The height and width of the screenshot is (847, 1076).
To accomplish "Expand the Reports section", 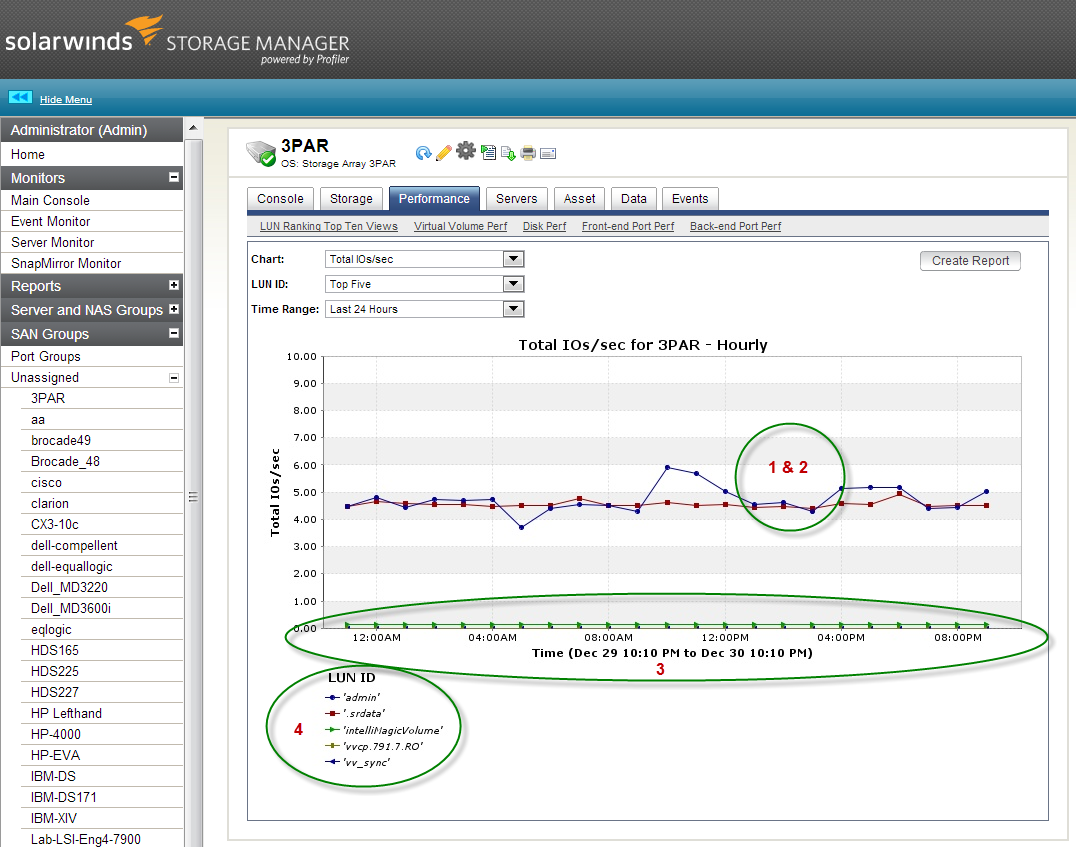I will pos(174,285).
